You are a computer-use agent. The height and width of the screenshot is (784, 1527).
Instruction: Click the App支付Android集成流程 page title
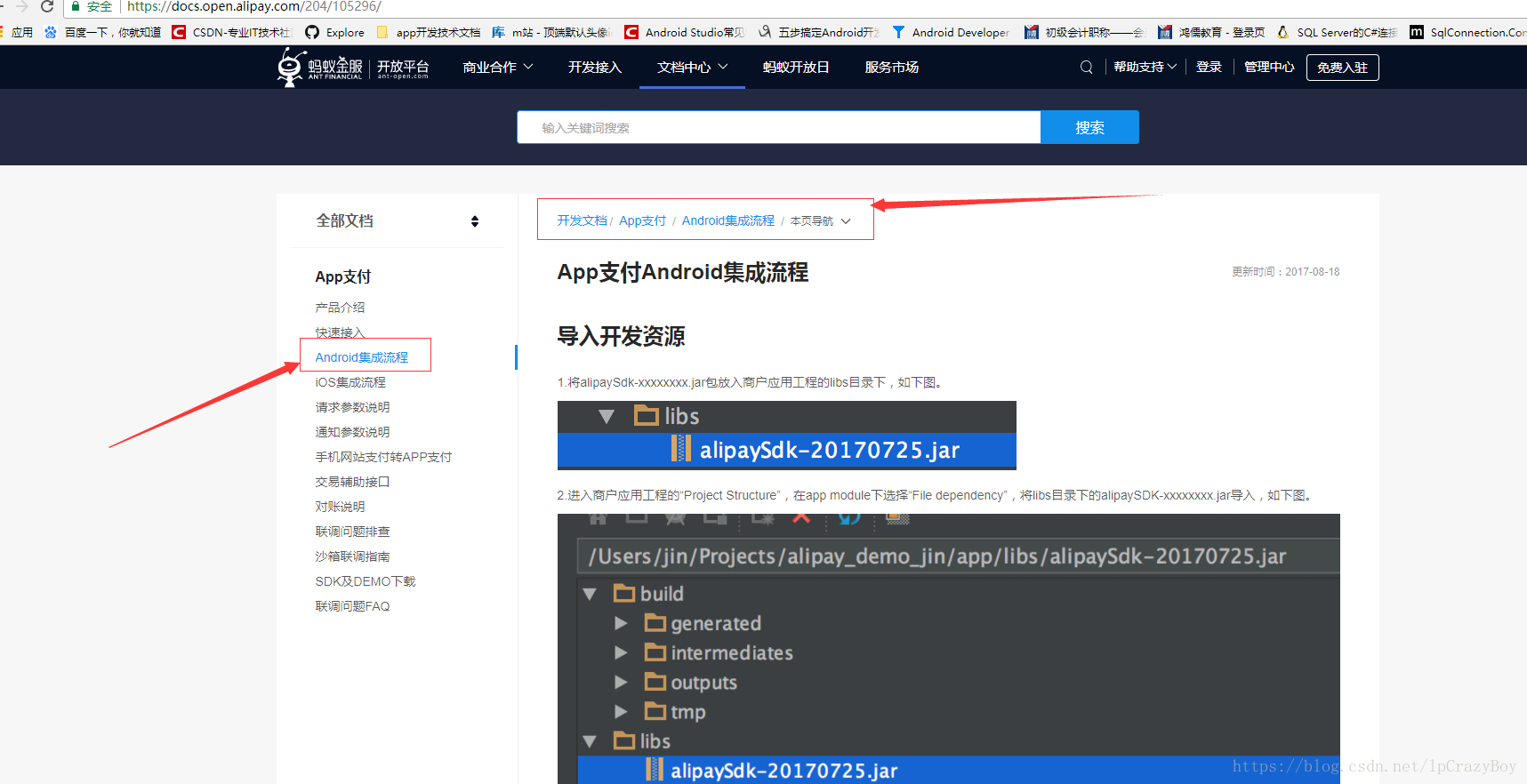click(682, 272)
